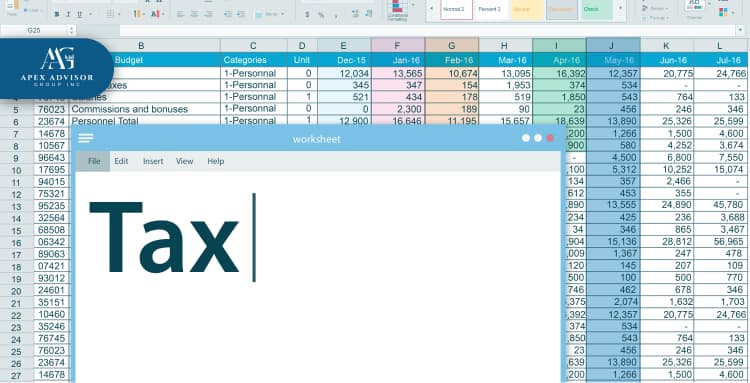
Task: Apply currency dollar number format
Action: 307,15
